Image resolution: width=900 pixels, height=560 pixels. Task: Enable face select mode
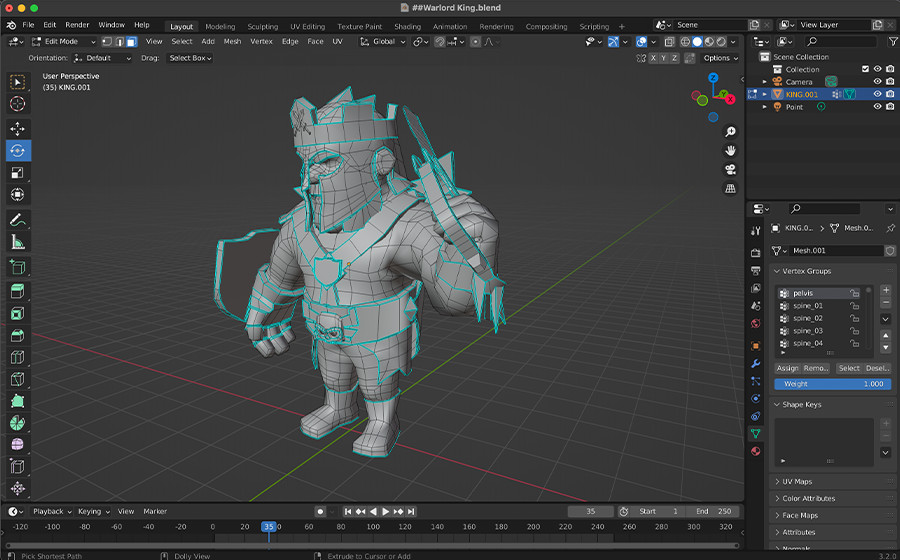pos(131,41)
